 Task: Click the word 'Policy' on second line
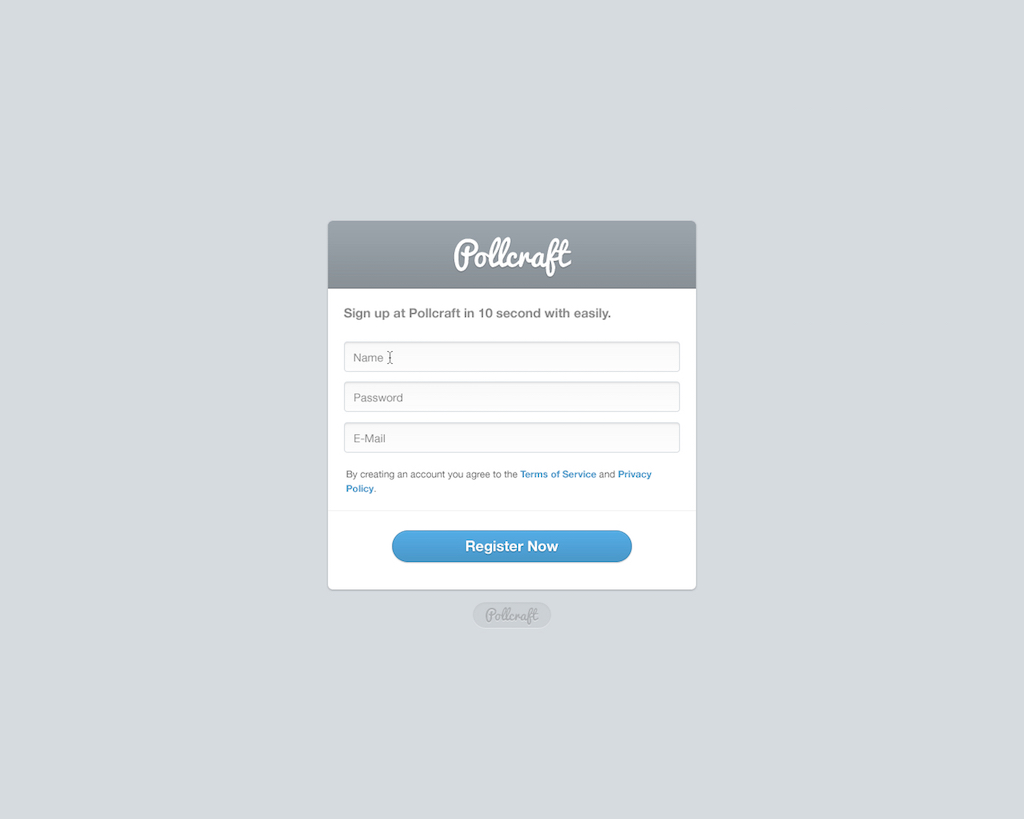360,489
